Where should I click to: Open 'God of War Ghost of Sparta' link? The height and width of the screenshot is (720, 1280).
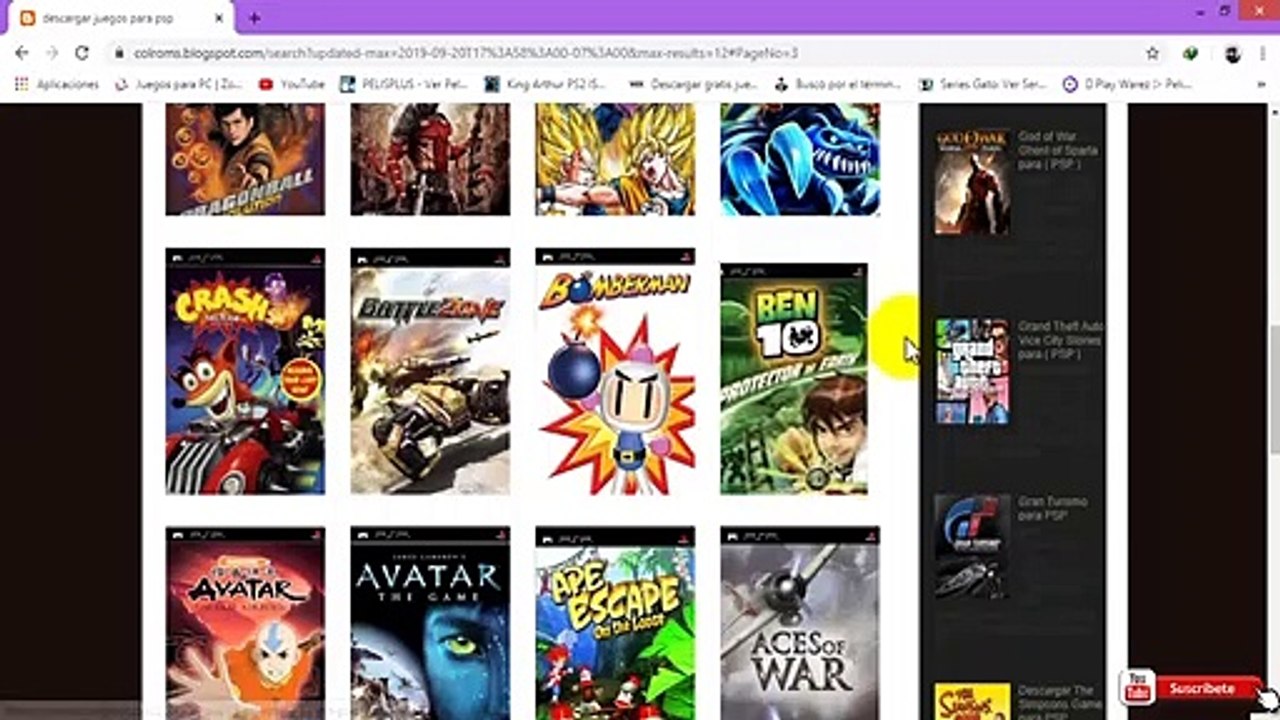pos(1058,150)
